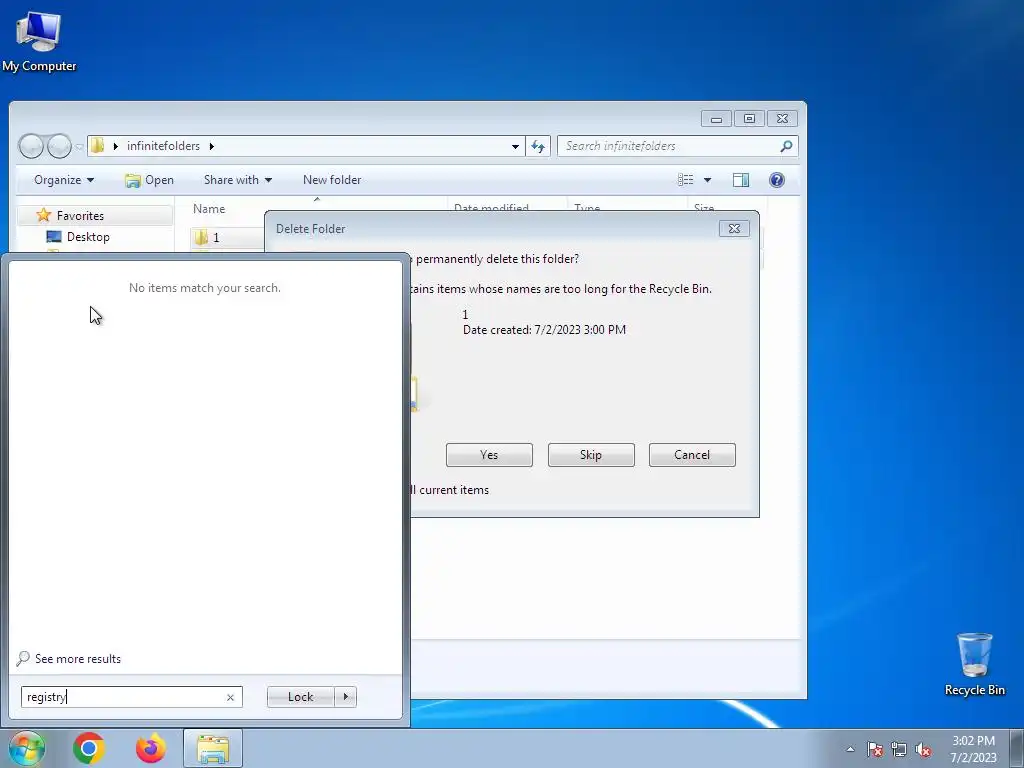Click the Explorer search magnifier icon
Image resolution: width=1024 pixels, height=768 pixels.
(x=786, y=146)
